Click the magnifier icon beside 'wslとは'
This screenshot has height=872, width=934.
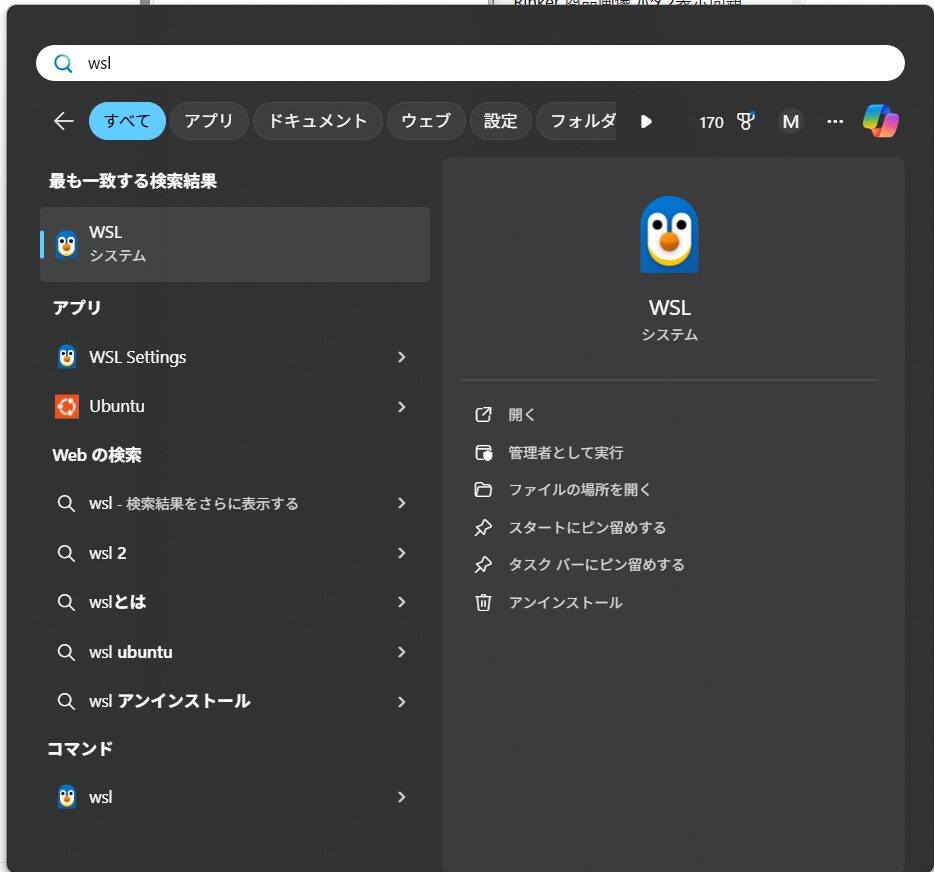pos(66,602)
